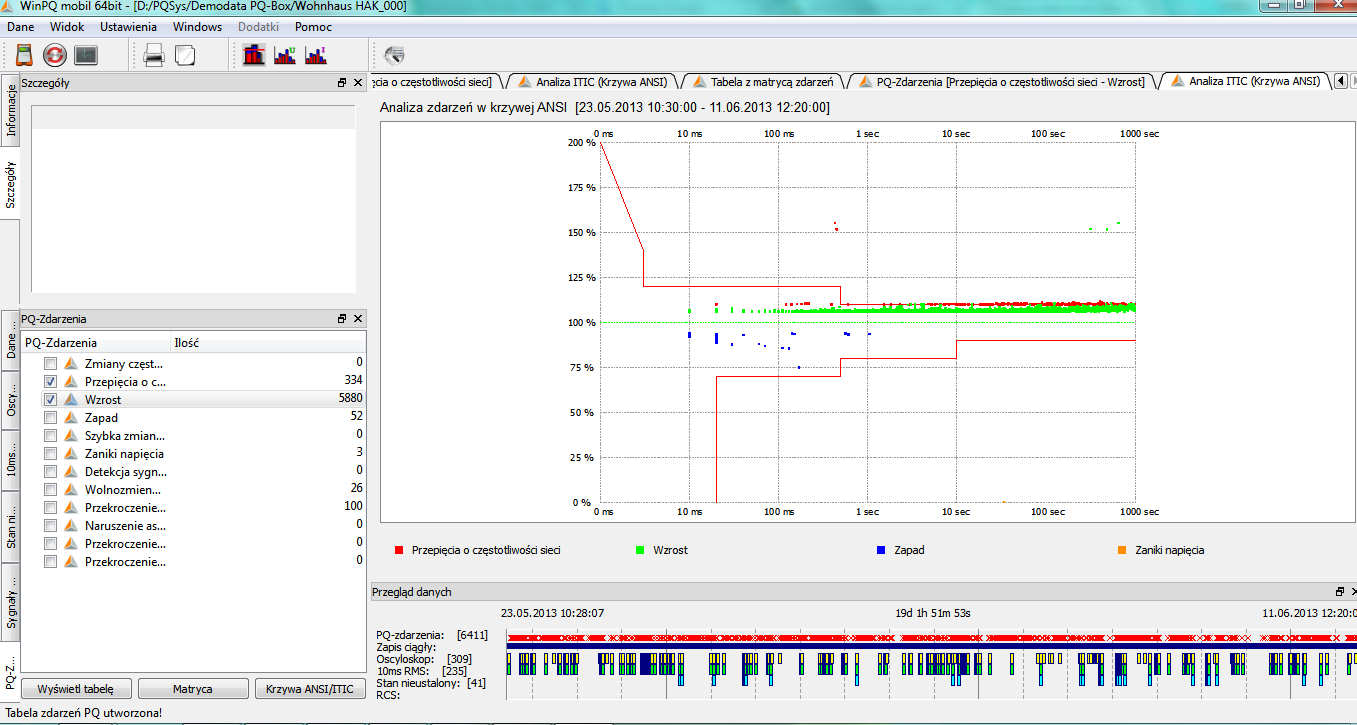Viewport: 1357px width, 725px height.
Task: Undock the PQ-Zdarzenia panel
Action: (x=342, y=319)
